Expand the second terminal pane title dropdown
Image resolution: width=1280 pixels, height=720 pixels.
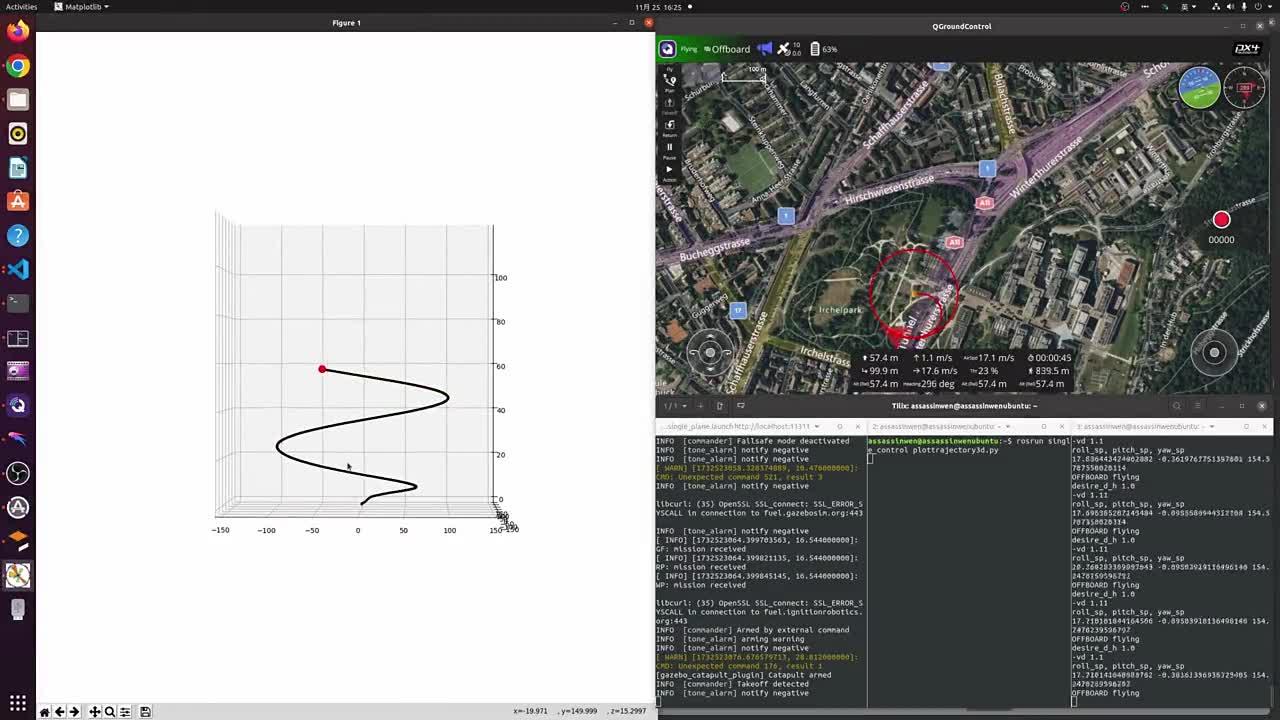[1007, 426]
